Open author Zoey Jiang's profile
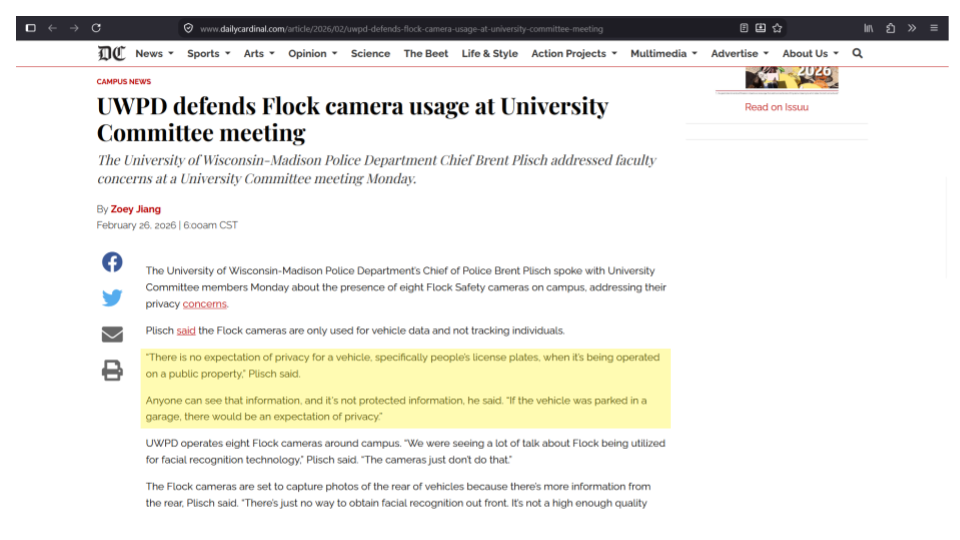Screen dimensions: 960x540 pos(135,209)
